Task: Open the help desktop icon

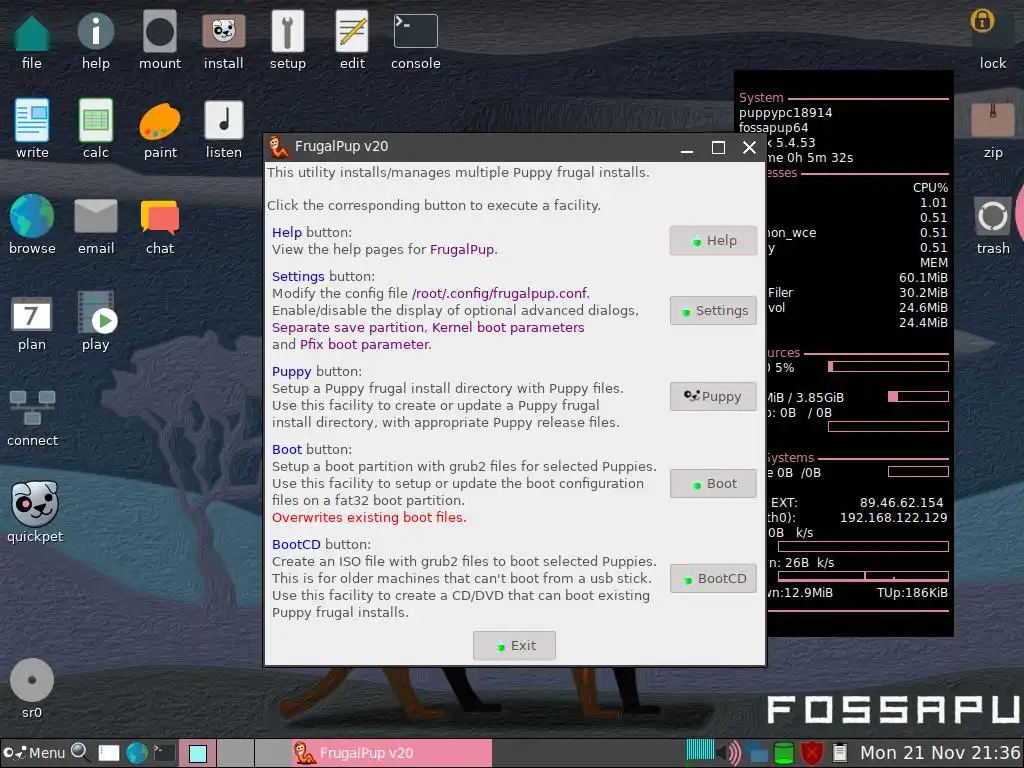Action: tap(95, 31)
